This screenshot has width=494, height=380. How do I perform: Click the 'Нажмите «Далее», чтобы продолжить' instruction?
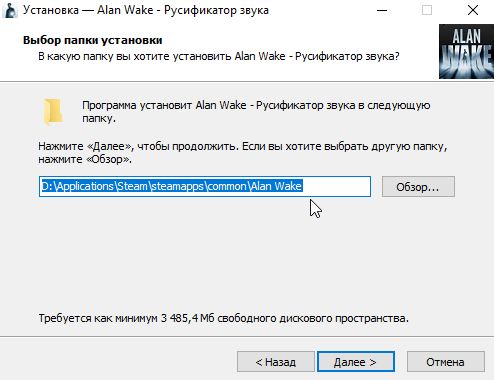point(243,152)
